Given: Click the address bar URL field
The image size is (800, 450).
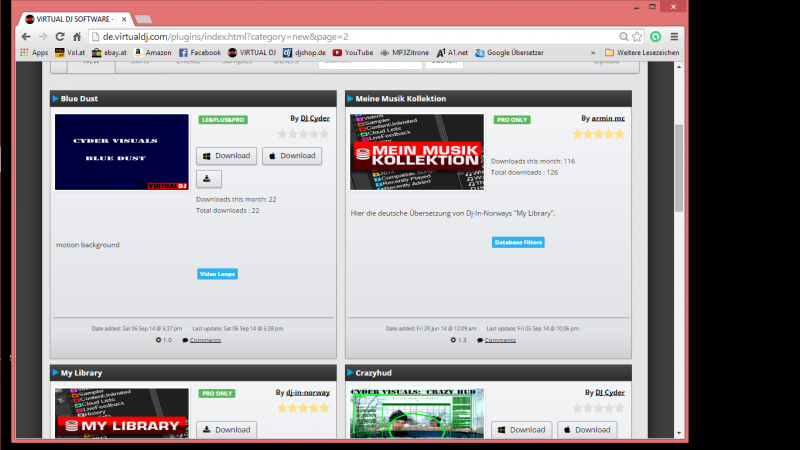Looking at the screenshot, I should coord(352,37).
